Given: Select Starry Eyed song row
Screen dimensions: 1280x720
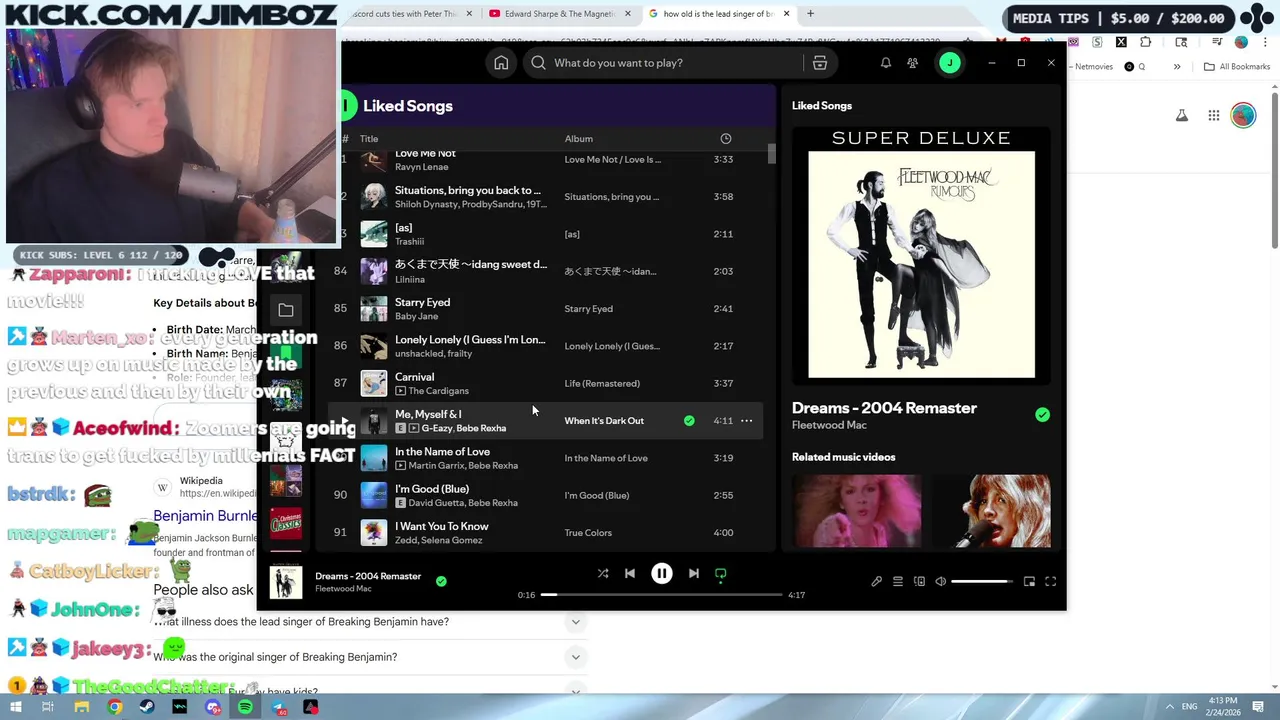Looking at the screenshot, I should click(546, 309).
